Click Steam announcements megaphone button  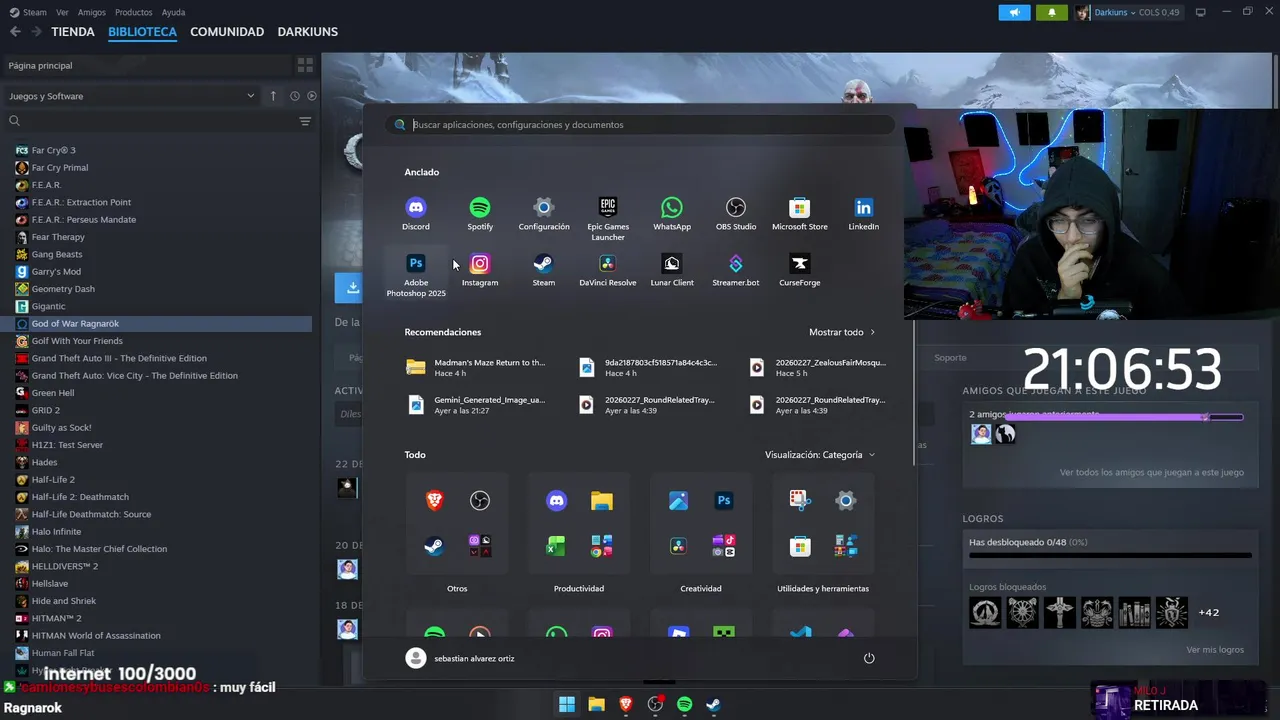pos(1014,12)
